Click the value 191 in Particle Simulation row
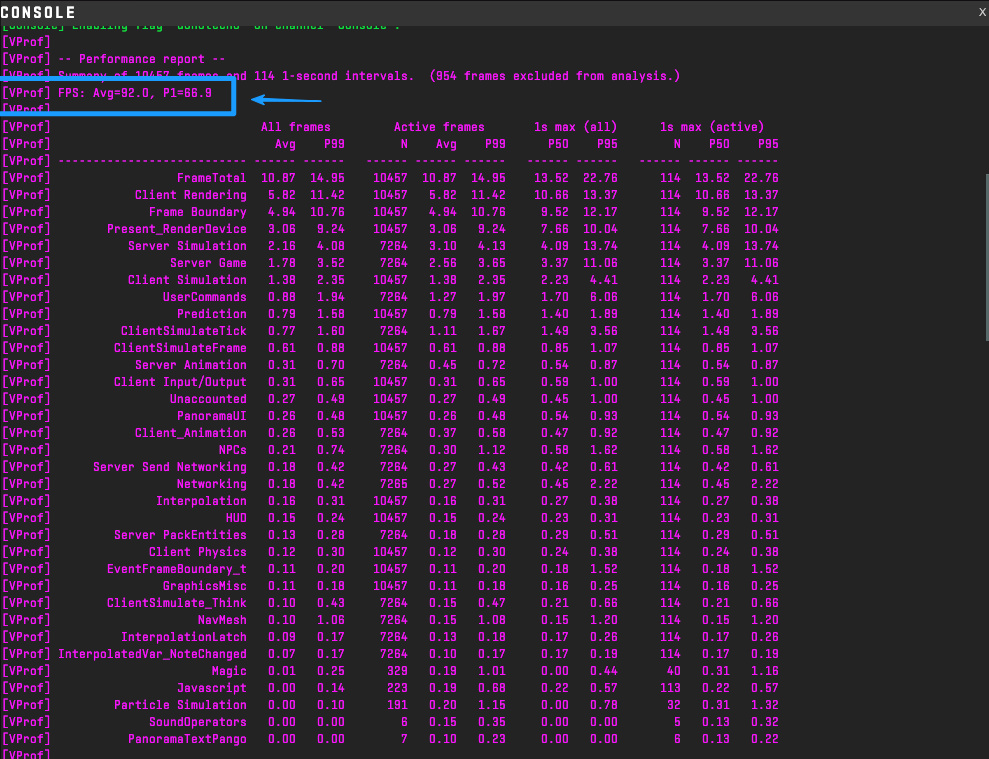 (397, 707)
